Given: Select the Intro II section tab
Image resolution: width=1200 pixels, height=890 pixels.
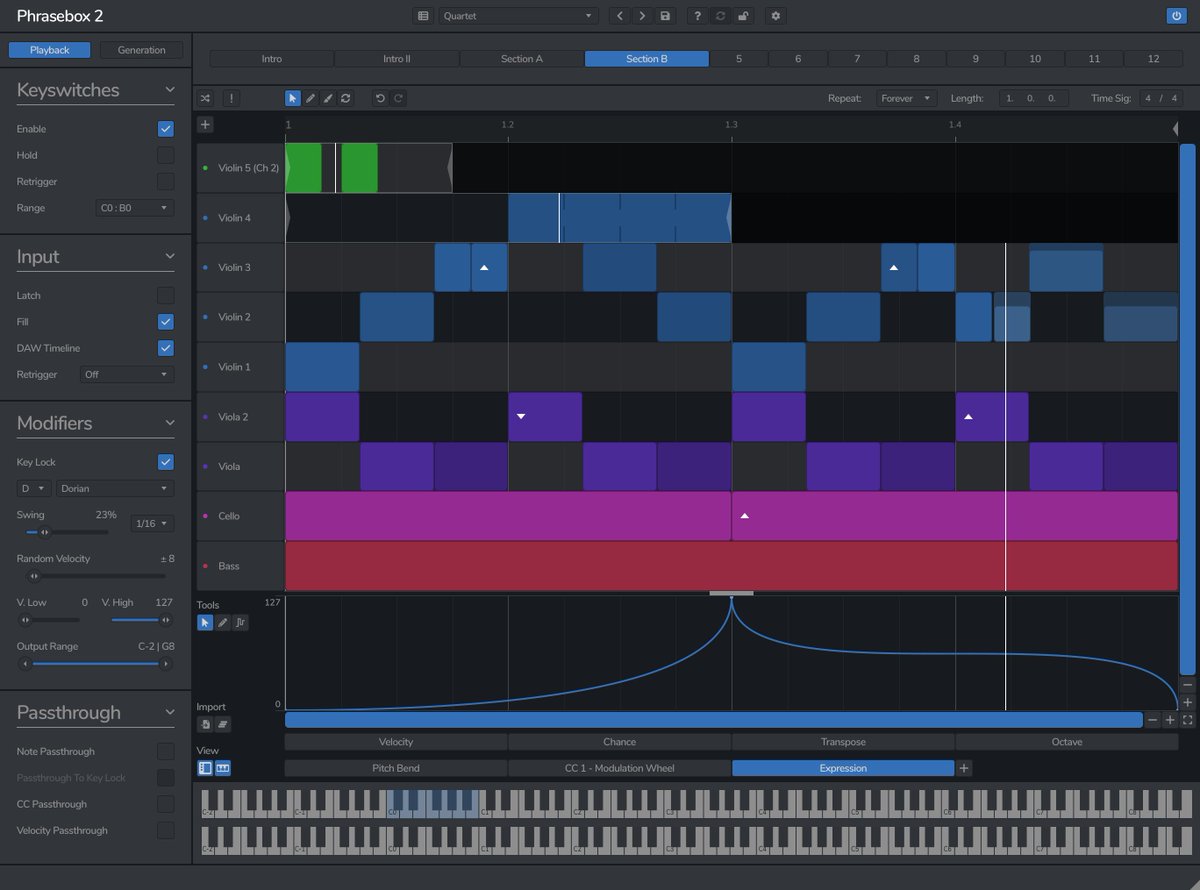Looking at the screenshot, I should 396,58.
